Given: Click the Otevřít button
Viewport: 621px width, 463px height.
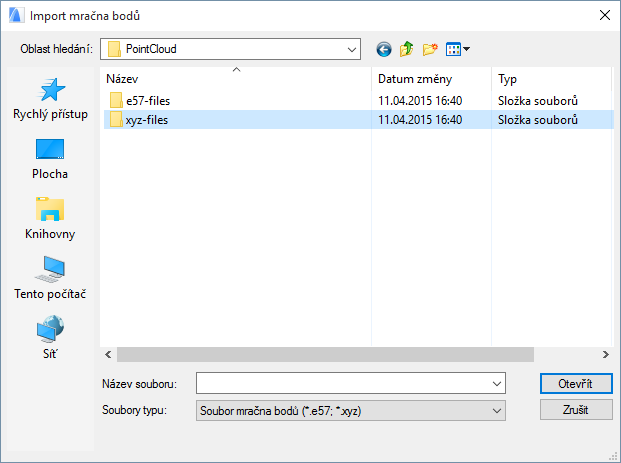Looking at the screenshot, I should click(576, 383).
